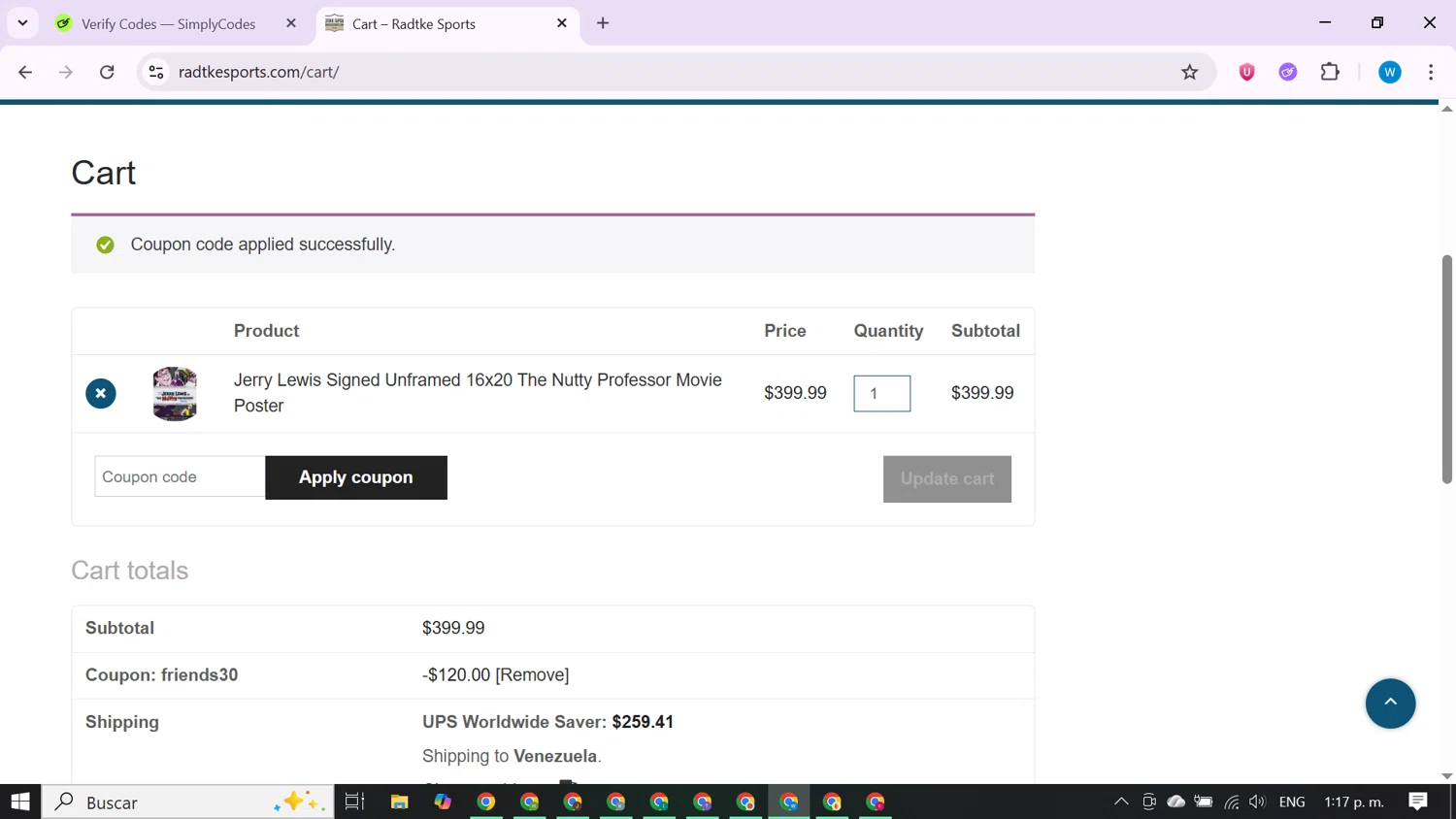
Task: Click the Product column header
Action: (266, 331)
